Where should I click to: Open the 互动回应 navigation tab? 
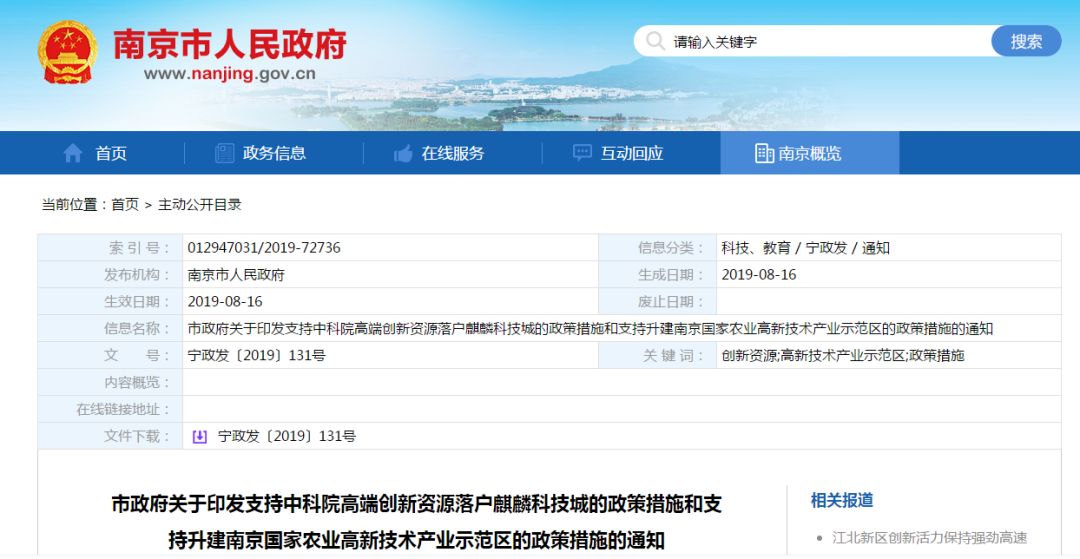(x=632, y=153)
